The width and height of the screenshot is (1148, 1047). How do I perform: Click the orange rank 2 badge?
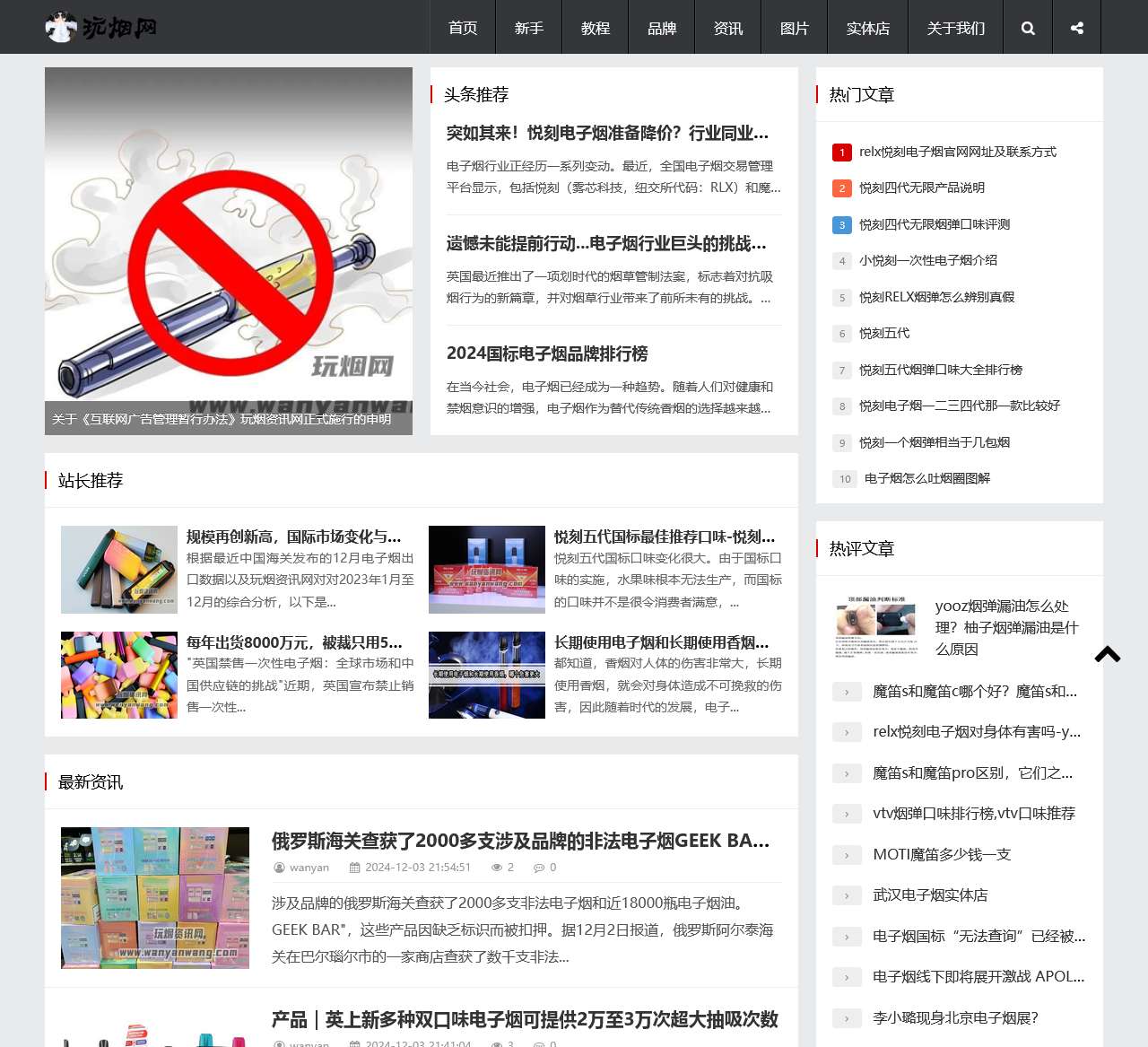tap(841, 188)
